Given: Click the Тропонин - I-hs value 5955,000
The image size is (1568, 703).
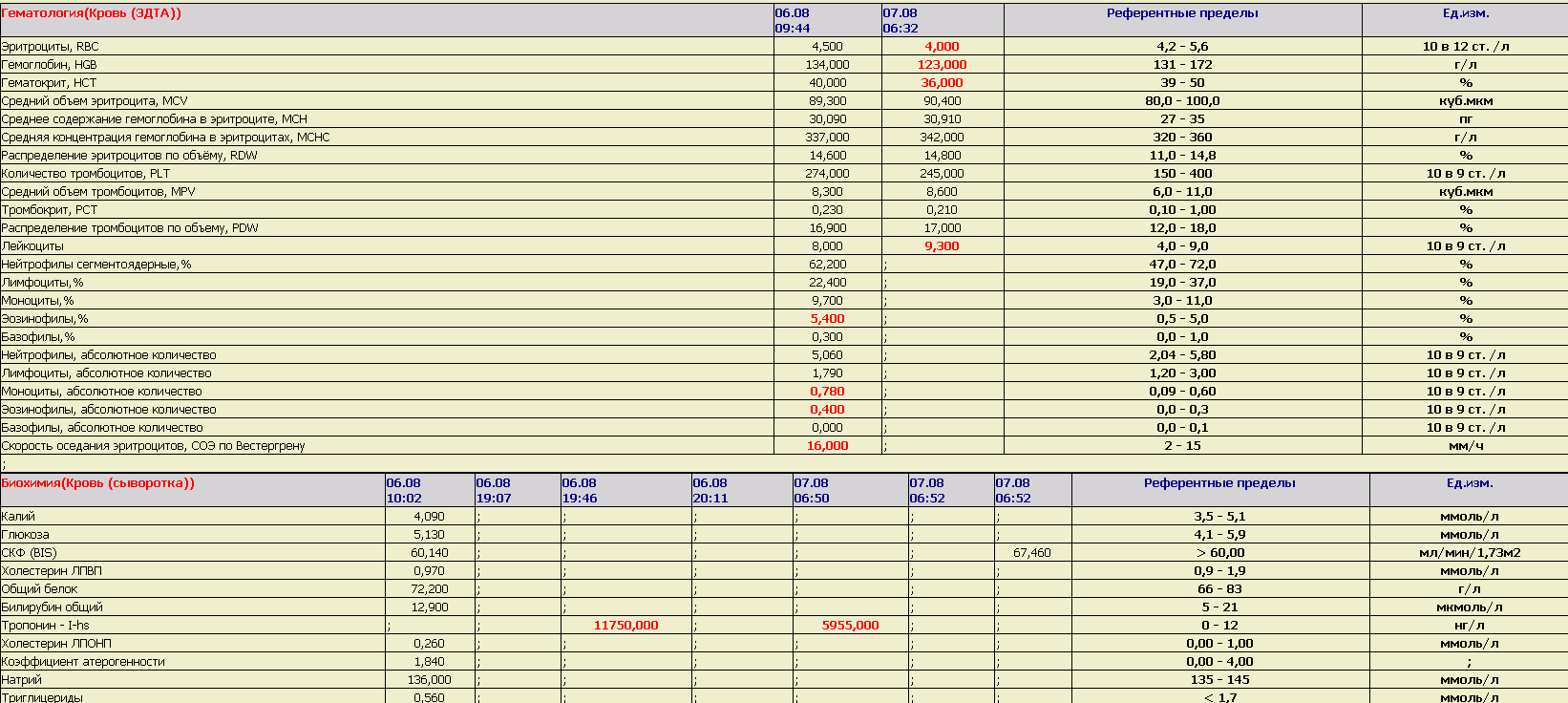Looking at the screenshot, I should coord(850,626).
